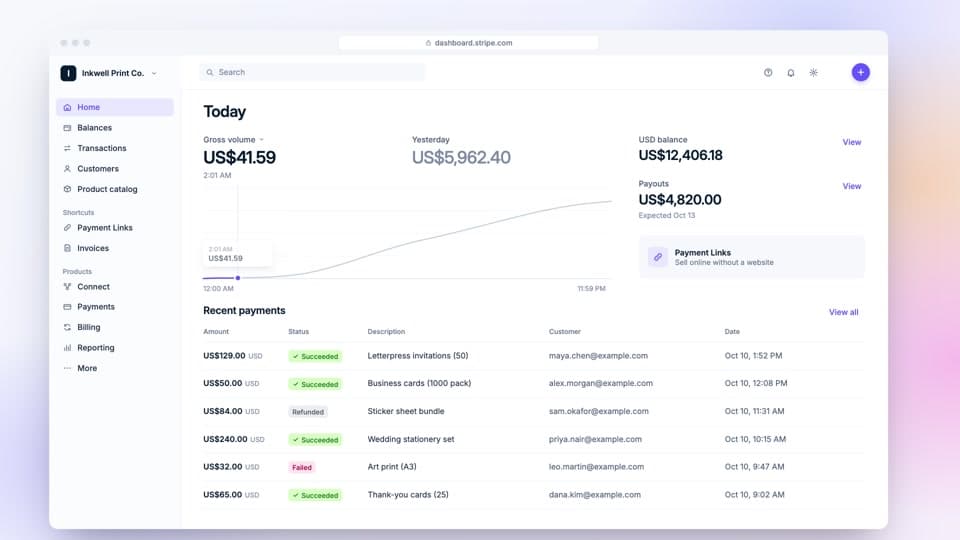Viewport: 960px width, 540px height.
Task: Open the settings gear icon
Action: pos(813,73)
